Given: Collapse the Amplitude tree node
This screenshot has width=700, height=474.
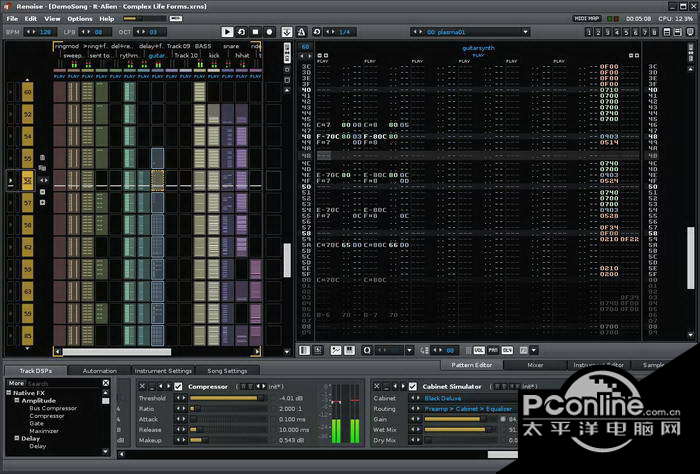Looking at the screenshot, I should tap(17, 400).
